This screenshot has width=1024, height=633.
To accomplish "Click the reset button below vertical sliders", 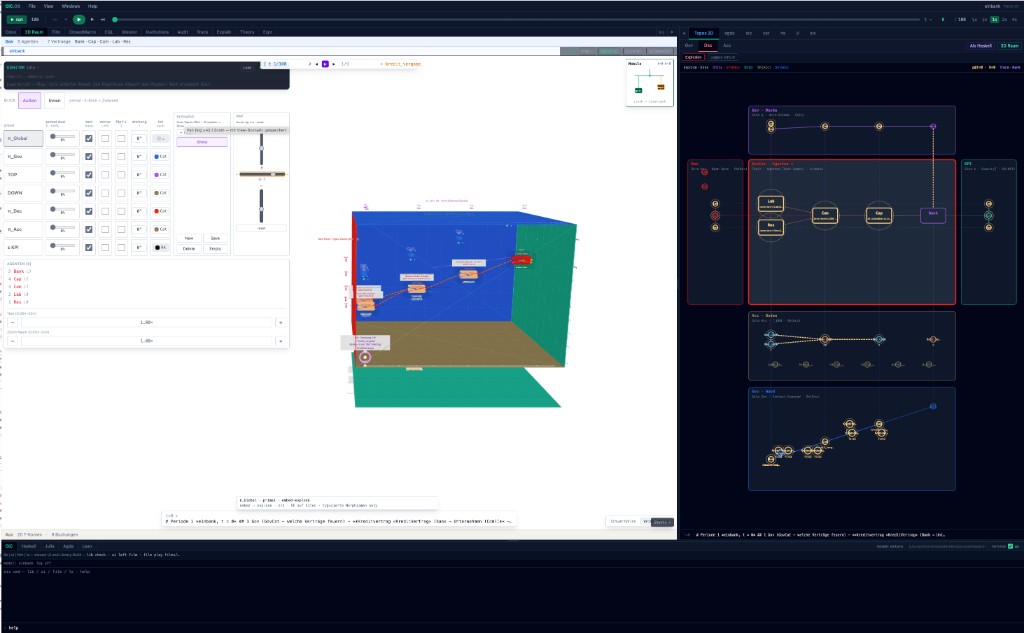I will pyautogui.click(x=261, y=229).
